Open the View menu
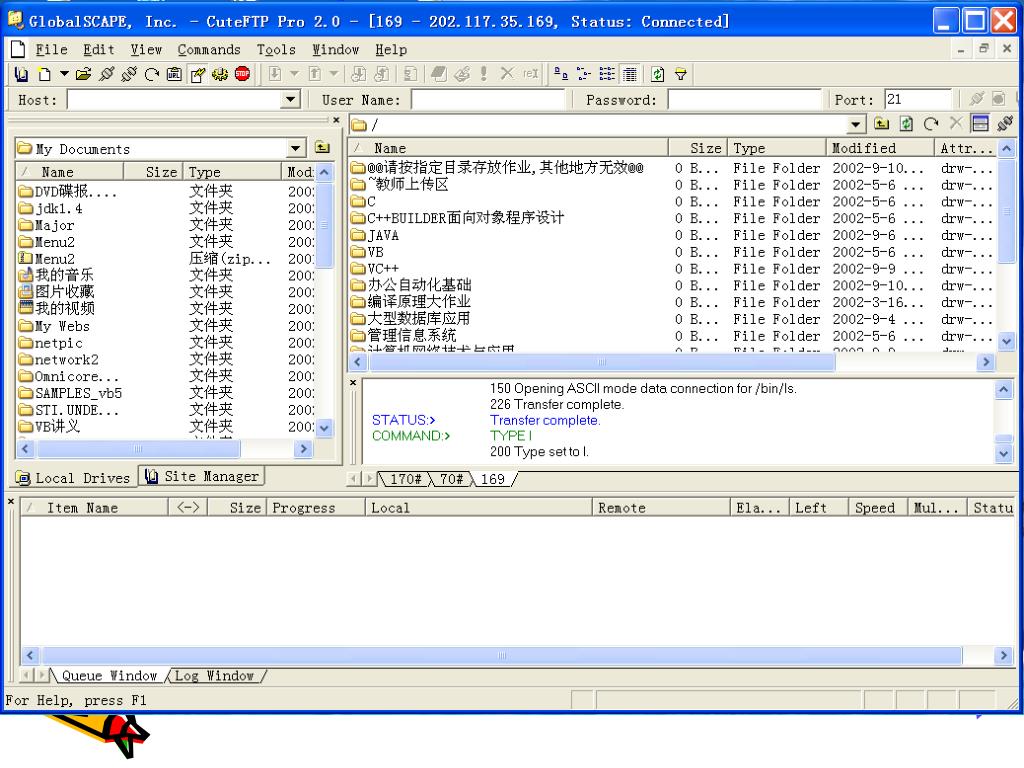The image size is (1024, 768). tap(146, 50)
